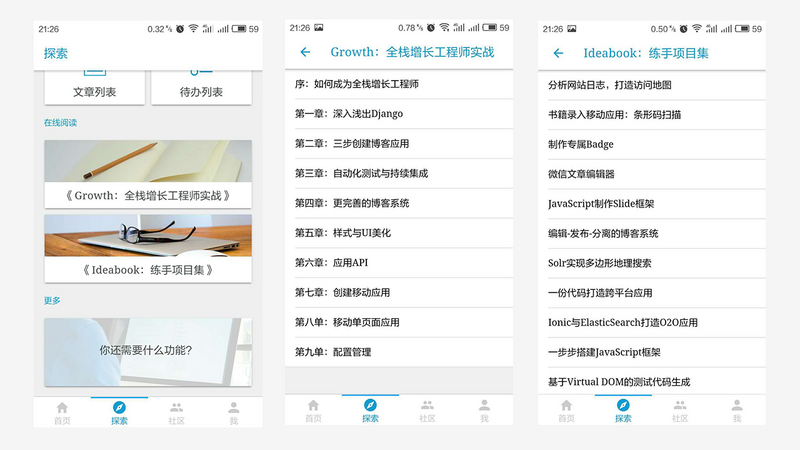This screenshot has width=800, height=450.
Task: Open the 《Growth：全栈增长工程师实战》 book card
Action: pos(148,174)
